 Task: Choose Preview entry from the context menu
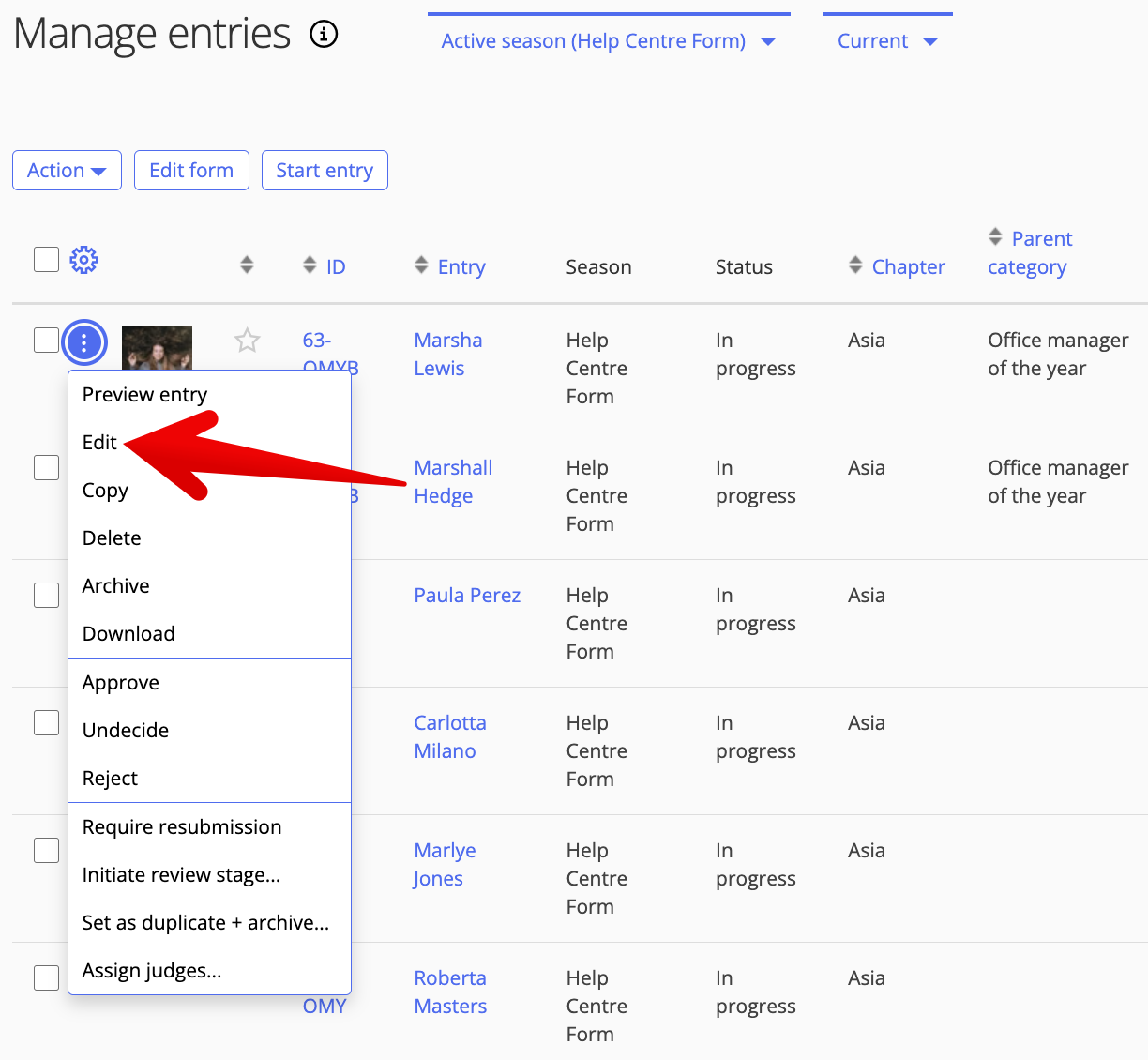coord(209,395)
